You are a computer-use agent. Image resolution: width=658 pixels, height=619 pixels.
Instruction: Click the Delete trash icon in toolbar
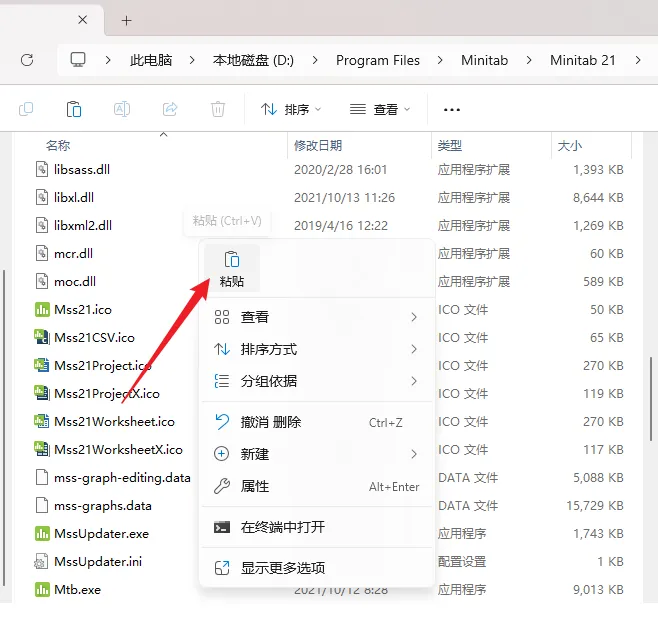pyautogui.click(x=218, y=109)
